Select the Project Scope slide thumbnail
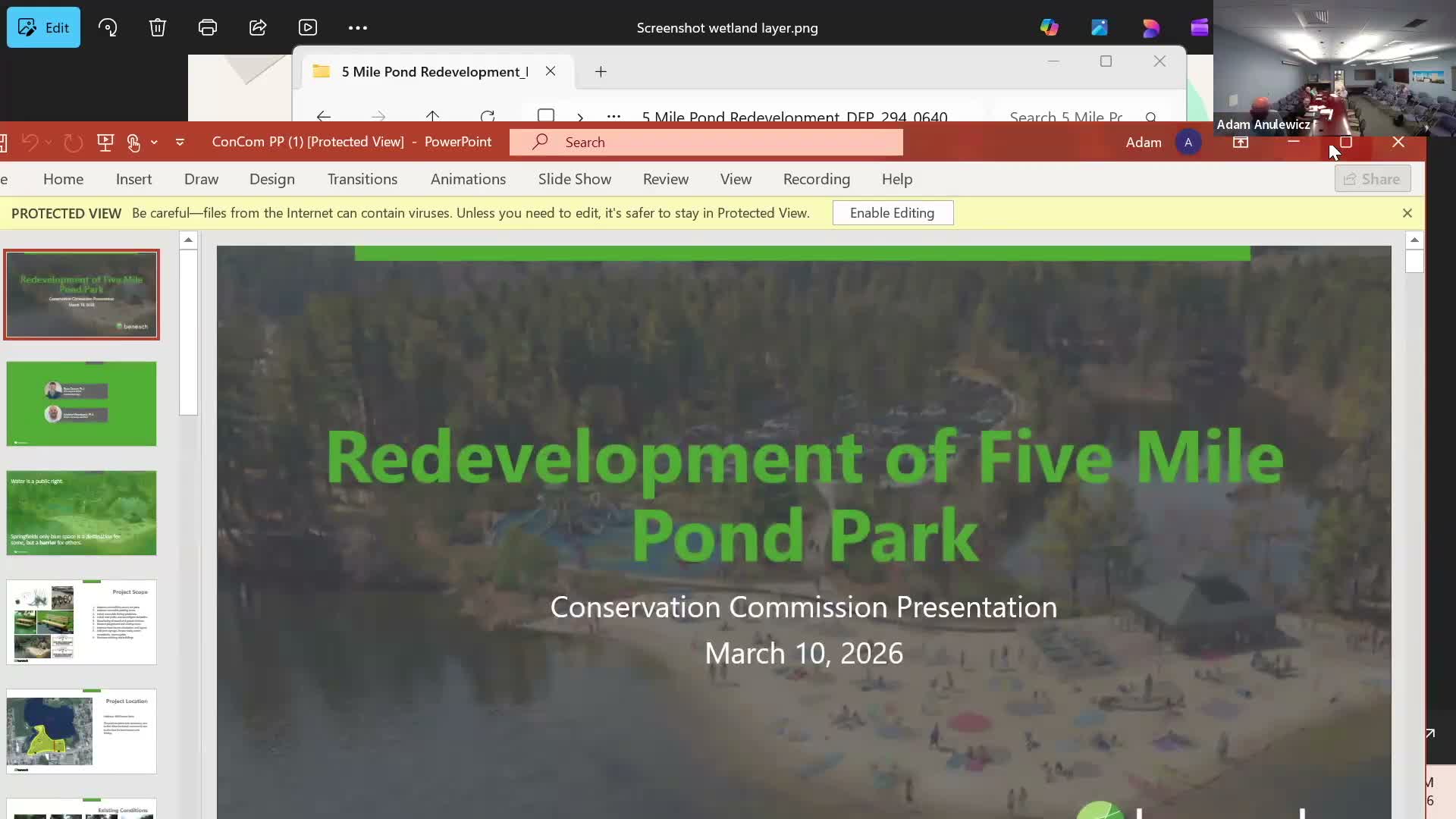Screen dimensions: 1456x819 (x=81, y=622)
